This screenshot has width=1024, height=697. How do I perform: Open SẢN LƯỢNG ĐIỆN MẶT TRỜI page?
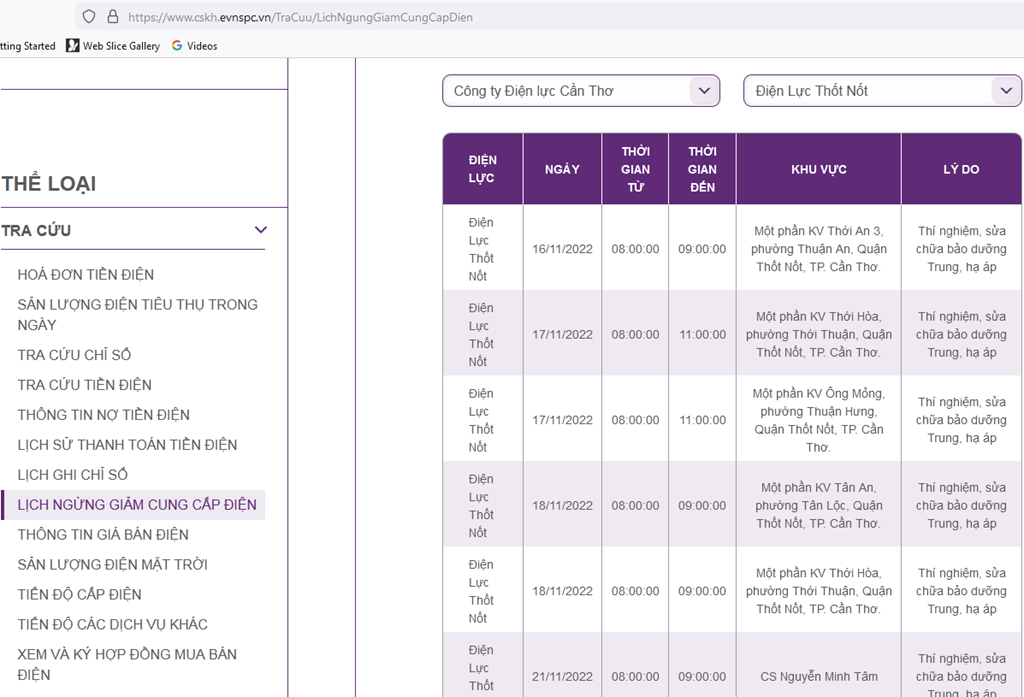(x=112, y=565)
